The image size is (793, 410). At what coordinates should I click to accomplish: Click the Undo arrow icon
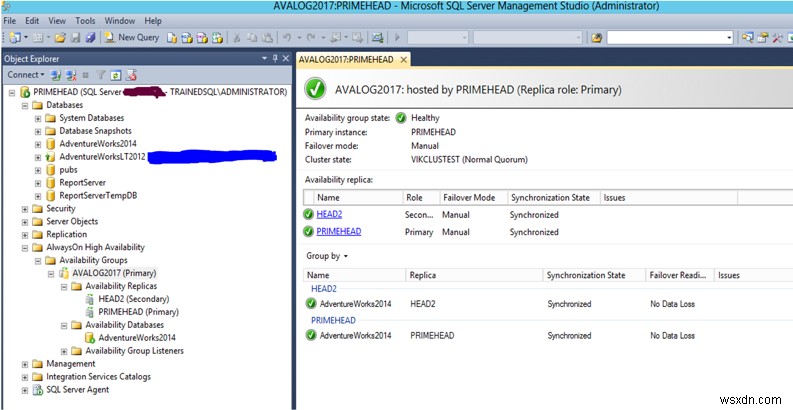tap(287, 37)
